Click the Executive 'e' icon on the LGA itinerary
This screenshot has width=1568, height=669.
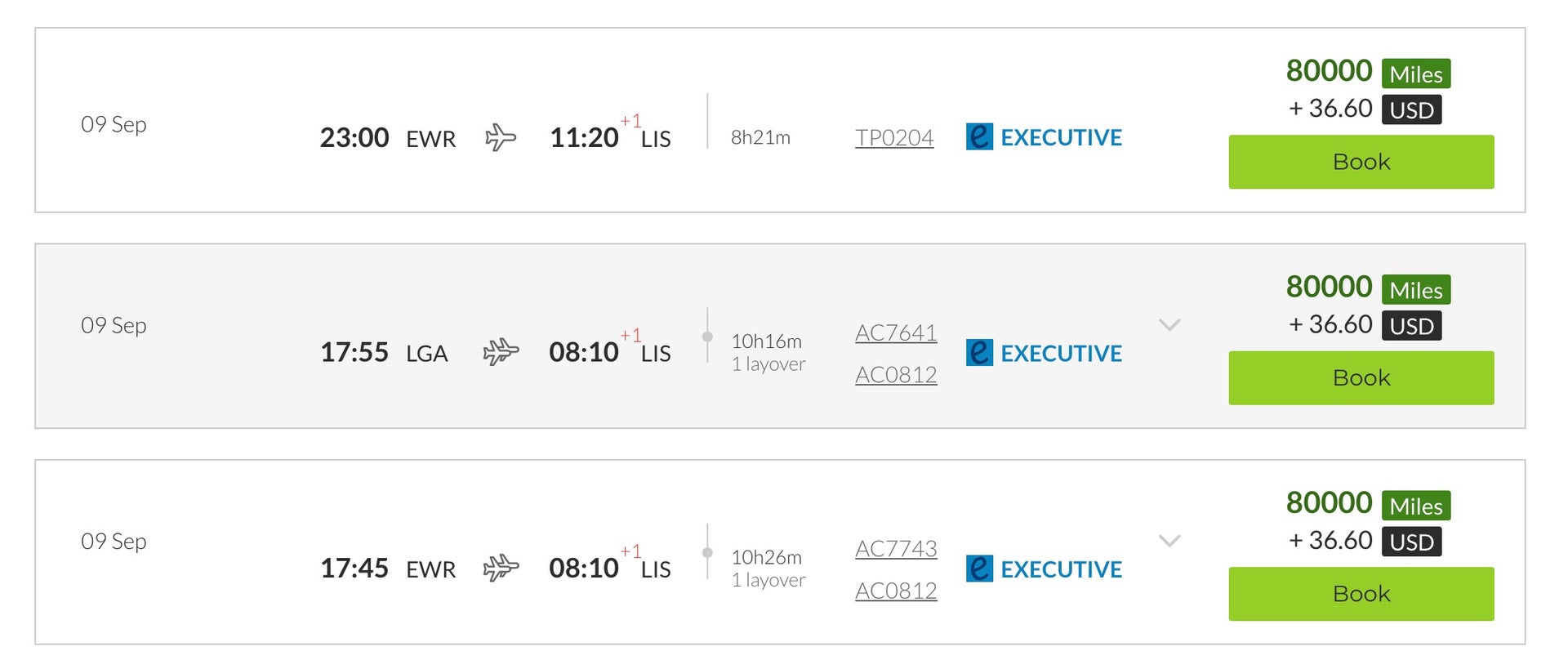click(x=978, y=352)
